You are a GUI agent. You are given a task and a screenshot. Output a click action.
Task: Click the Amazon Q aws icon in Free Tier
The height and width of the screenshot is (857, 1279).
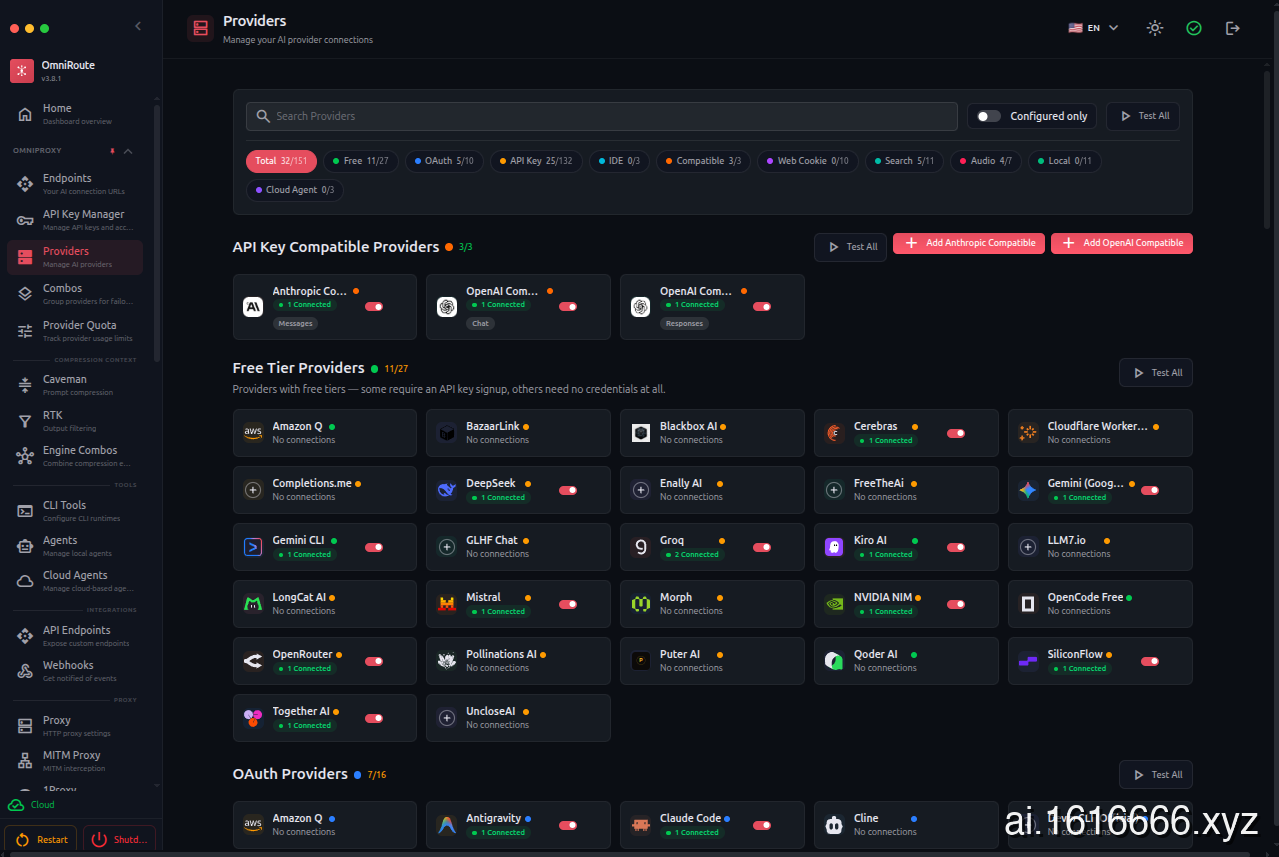click(253, 433)
